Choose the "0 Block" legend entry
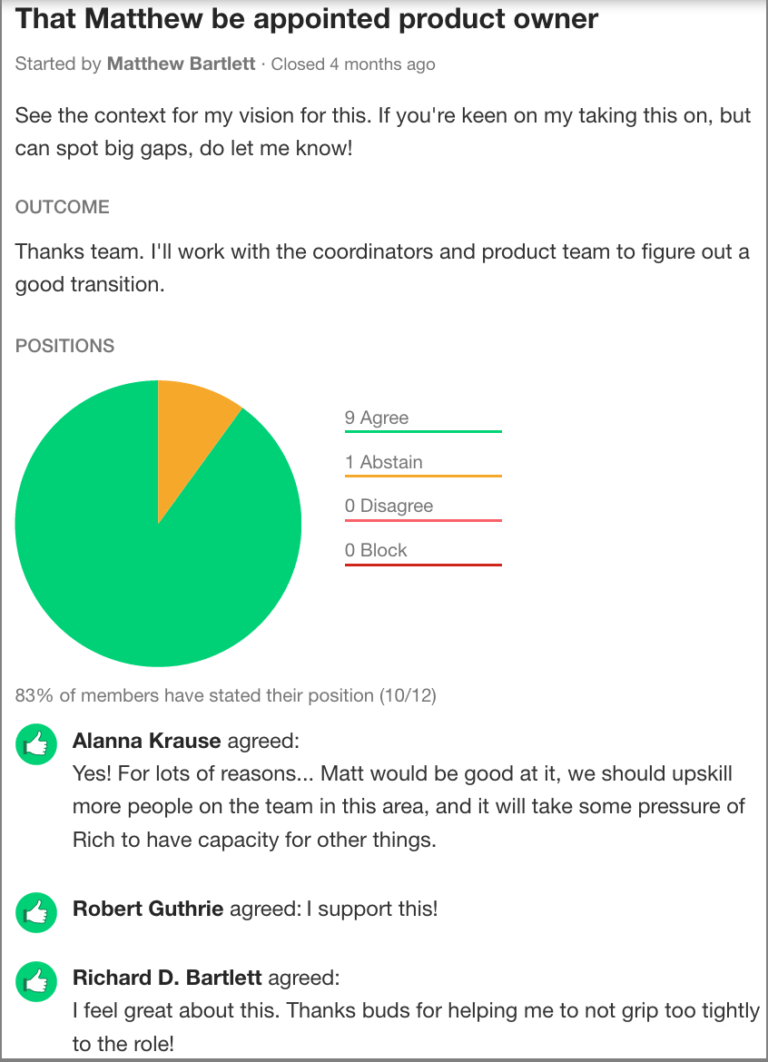 coord(376,550)
